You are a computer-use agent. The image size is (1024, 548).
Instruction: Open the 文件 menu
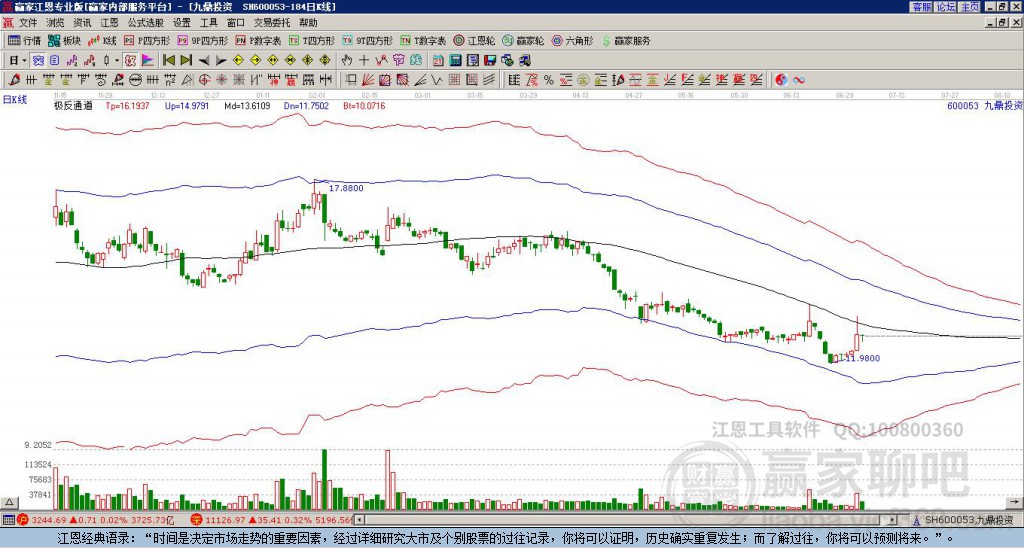29,23
